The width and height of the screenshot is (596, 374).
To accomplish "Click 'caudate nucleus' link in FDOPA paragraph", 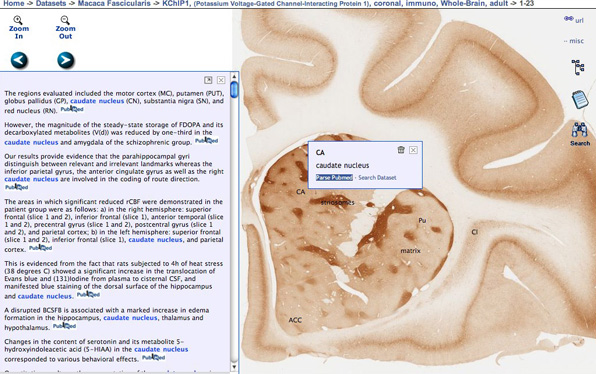I will (x=31, y=143).
